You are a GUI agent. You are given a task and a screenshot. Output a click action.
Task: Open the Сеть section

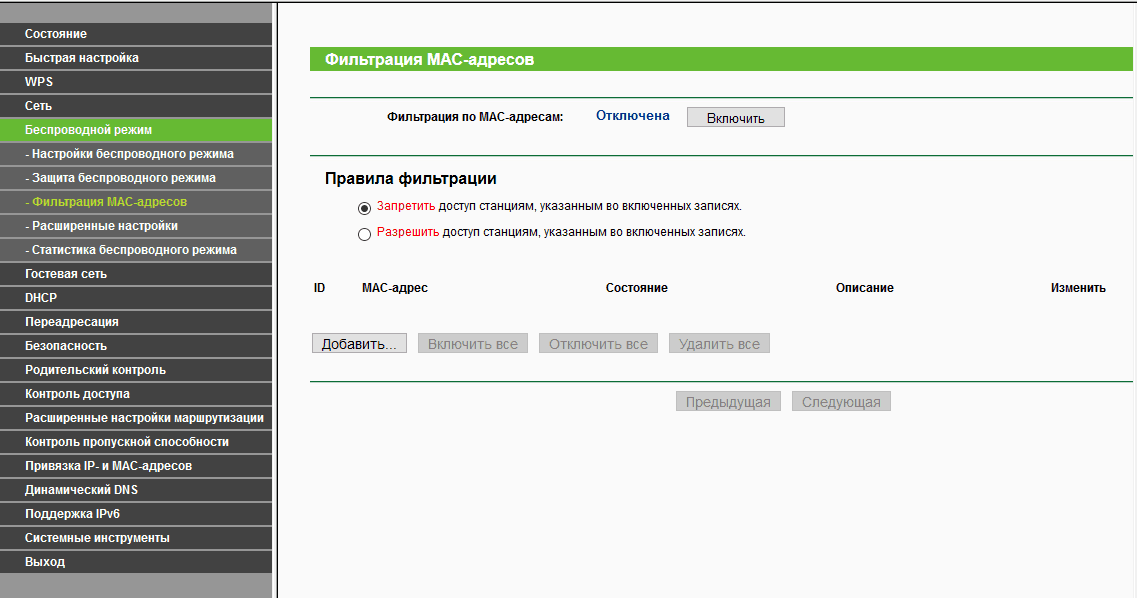[136, 106]
